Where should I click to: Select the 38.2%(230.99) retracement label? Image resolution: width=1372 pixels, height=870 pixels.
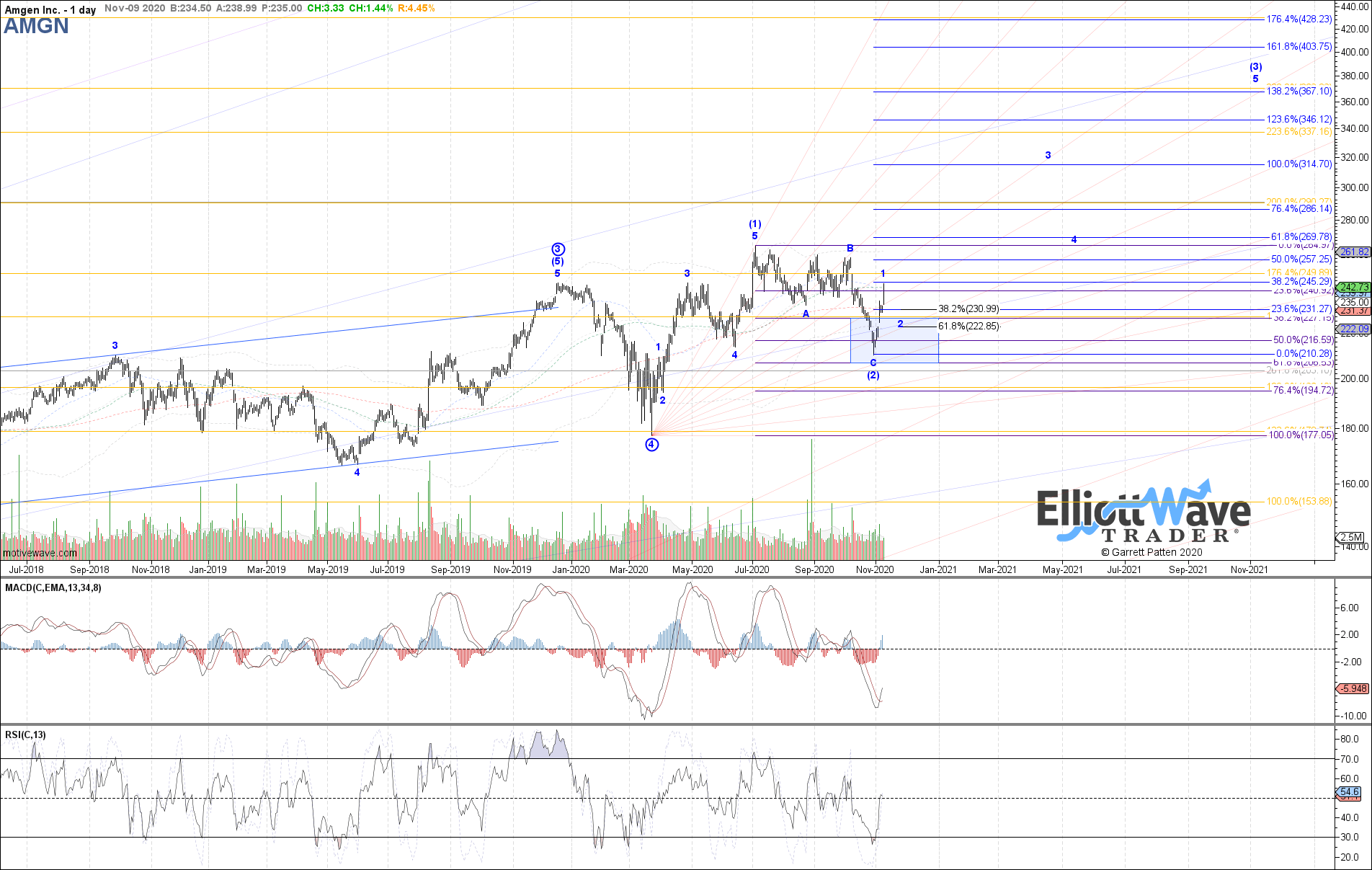(x=968, y=309)
